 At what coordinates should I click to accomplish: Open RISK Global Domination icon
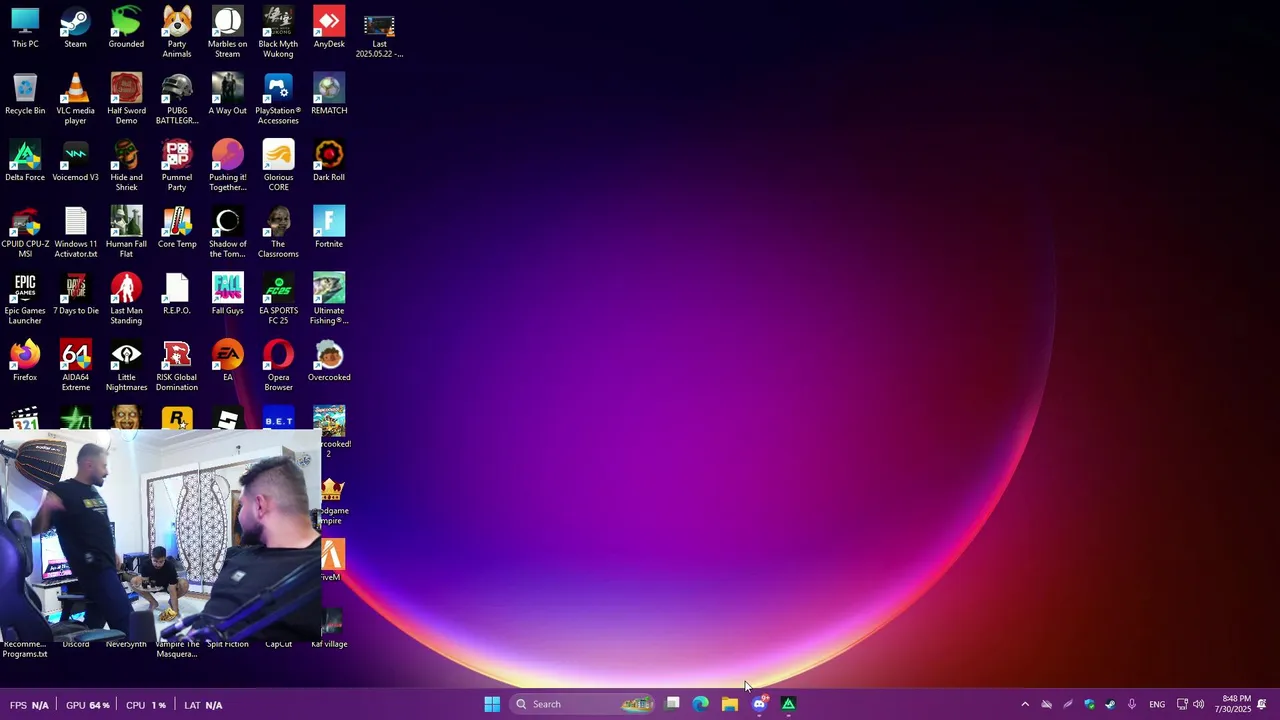(x=177, y=367)
